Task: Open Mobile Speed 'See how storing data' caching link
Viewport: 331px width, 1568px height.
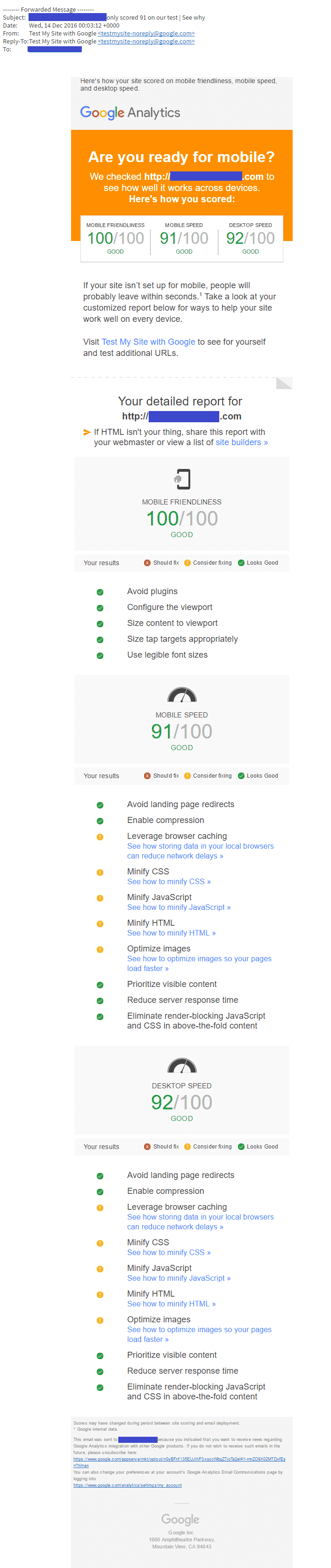Action: tap(200, 851)
